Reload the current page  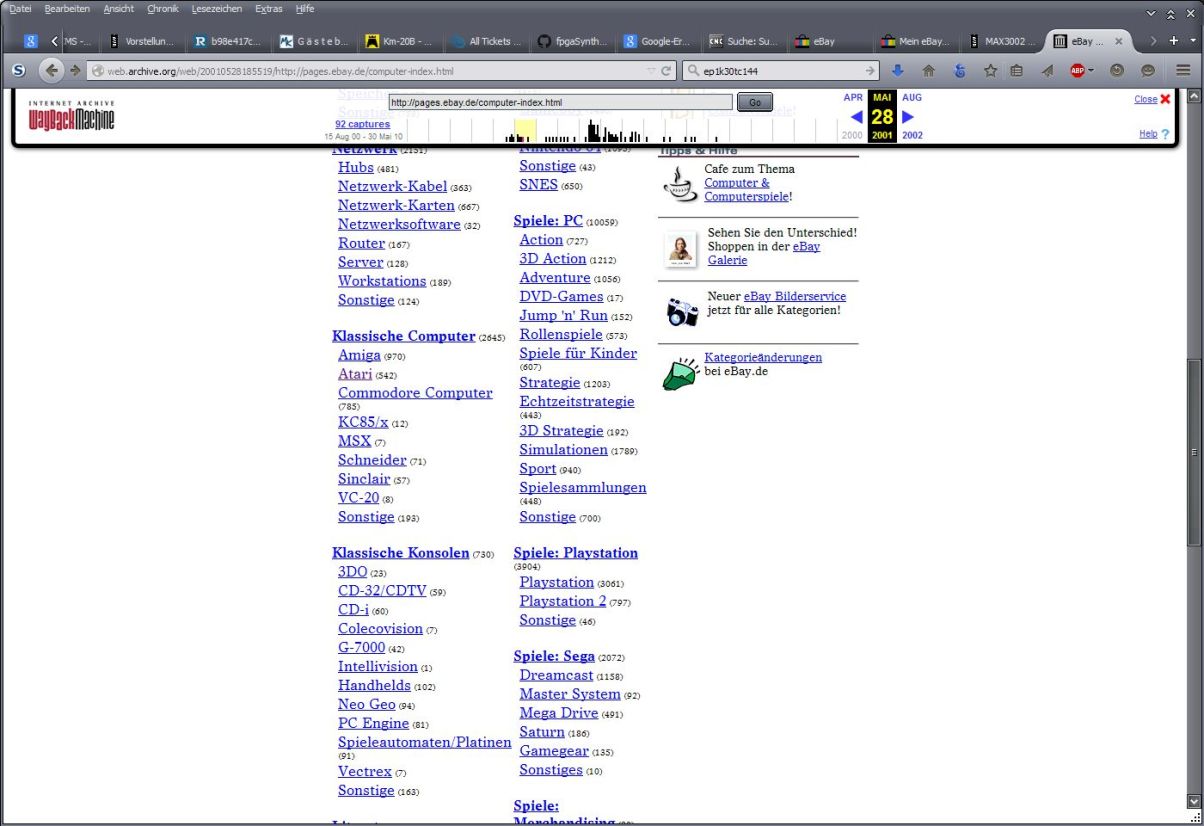(667, 71)
